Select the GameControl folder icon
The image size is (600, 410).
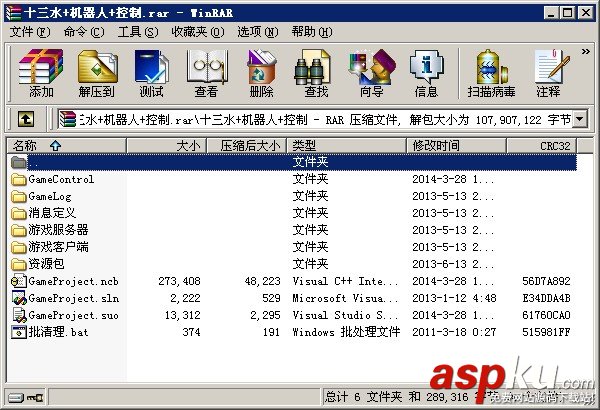pos(18,179)
